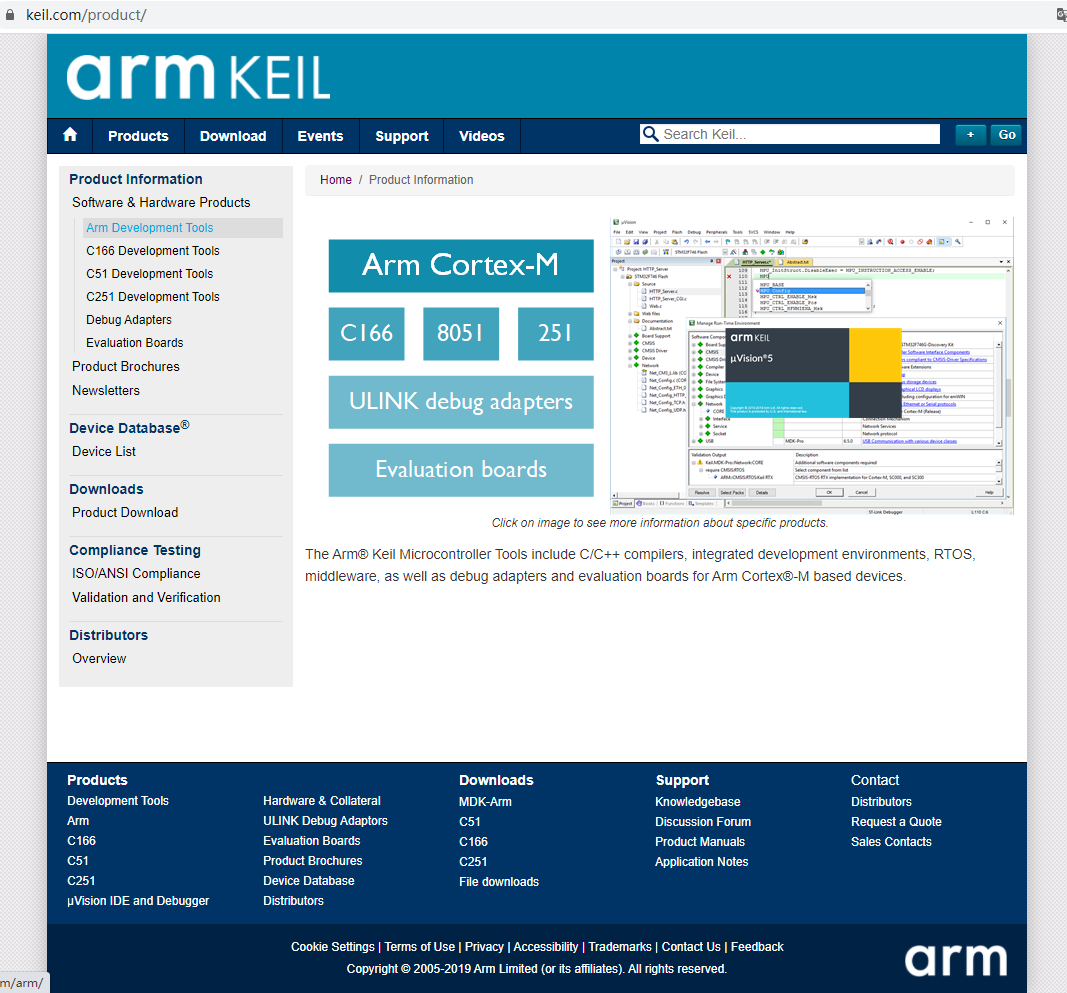1067x993 pixels.
Task: Open the Videos section from the top menu
Action: pyautogui.click(x=481, y=135)
